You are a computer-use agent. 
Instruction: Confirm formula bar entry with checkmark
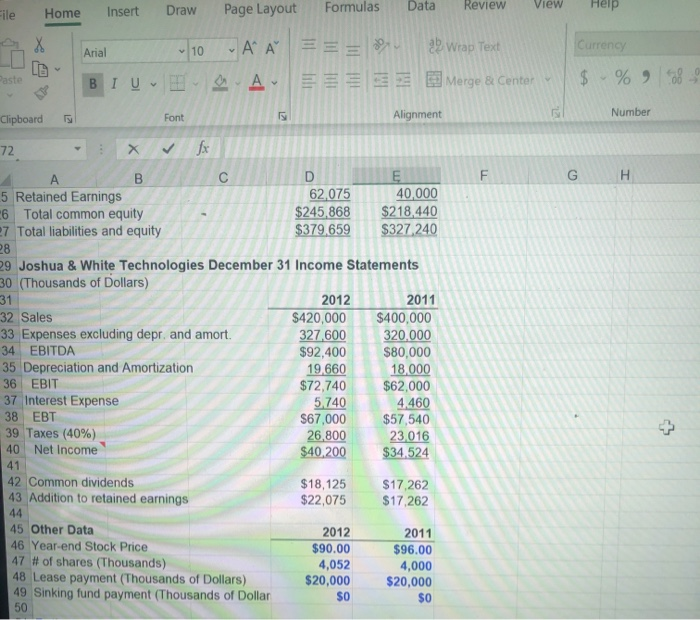click(168, 148)
